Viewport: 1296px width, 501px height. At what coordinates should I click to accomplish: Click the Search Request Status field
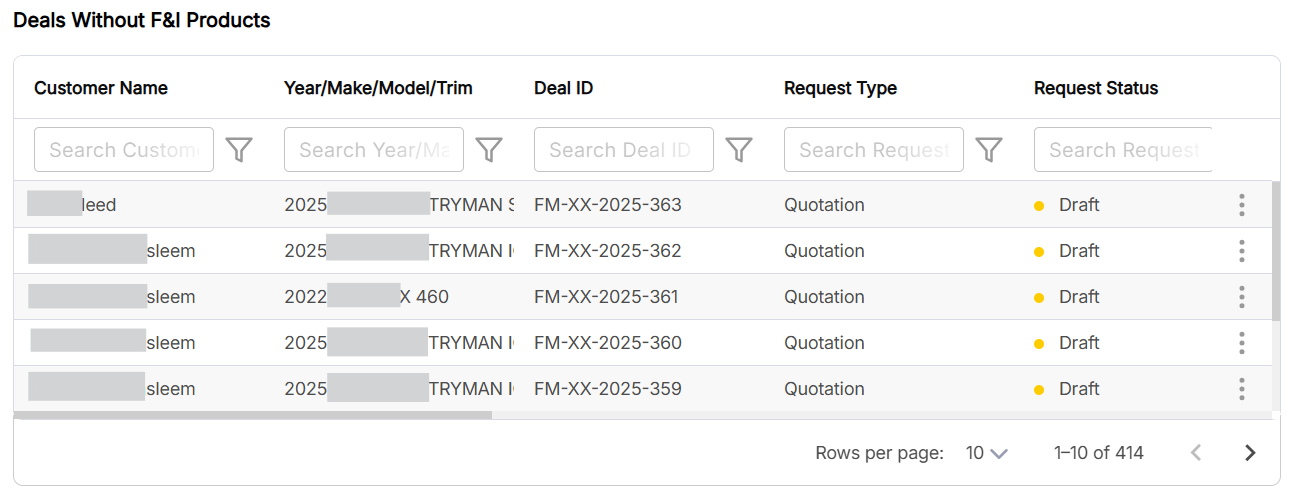point(1123,150)
